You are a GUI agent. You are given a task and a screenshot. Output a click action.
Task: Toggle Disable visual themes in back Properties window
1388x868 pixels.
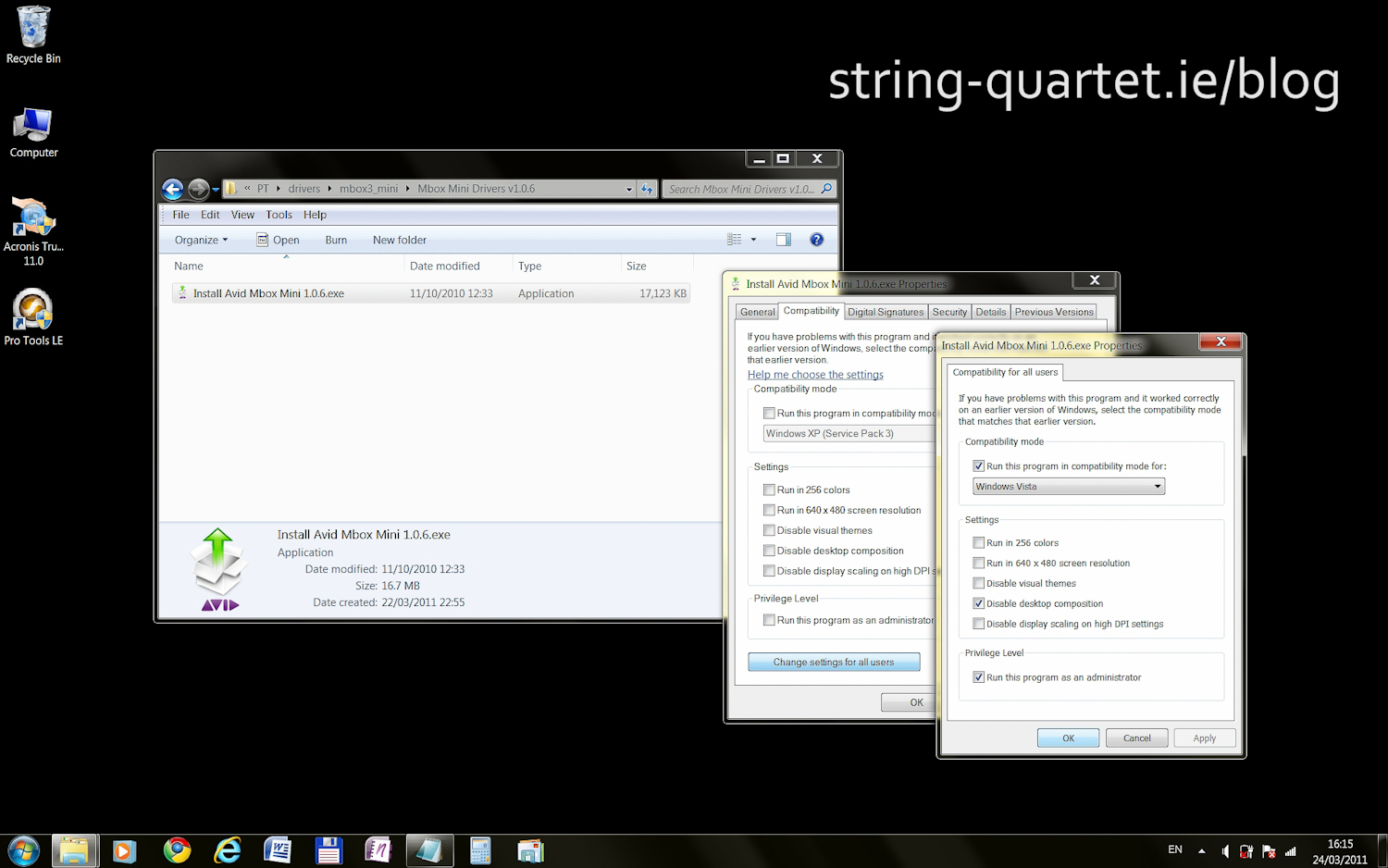[x=769, y=530]
